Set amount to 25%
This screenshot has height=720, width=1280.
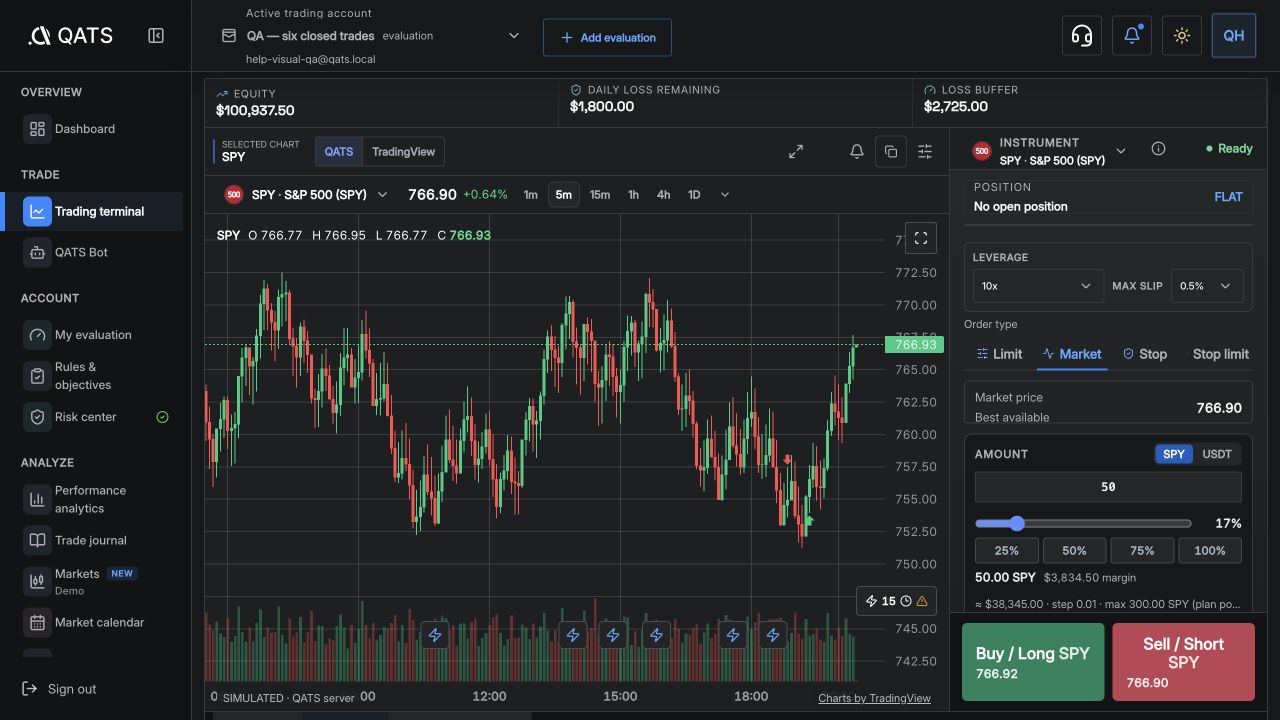tap(1007, 551)
